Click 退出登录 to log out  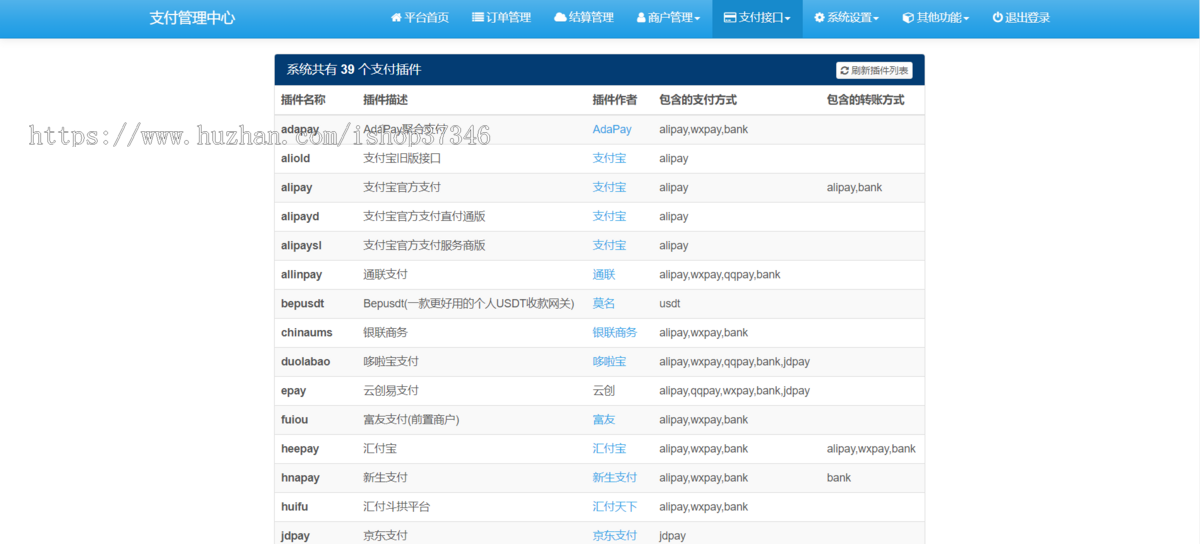1021,18
